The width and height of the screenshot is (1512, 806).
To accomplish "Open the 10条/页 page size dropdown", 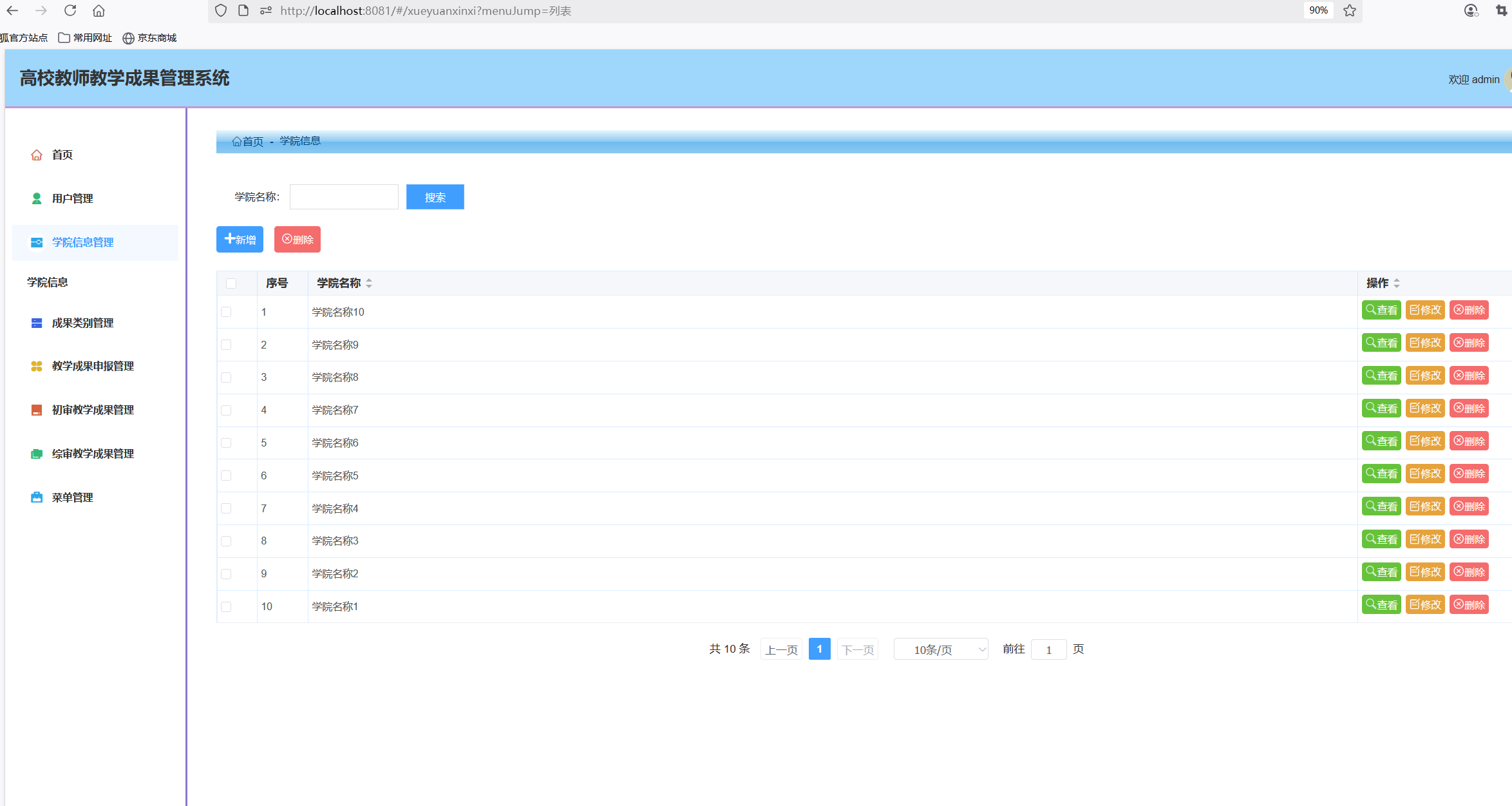I will 941,649.
